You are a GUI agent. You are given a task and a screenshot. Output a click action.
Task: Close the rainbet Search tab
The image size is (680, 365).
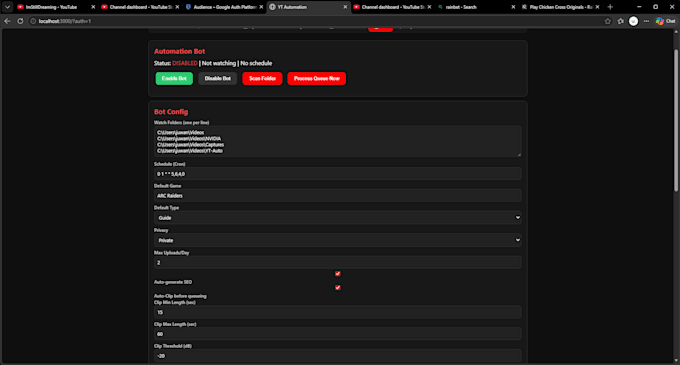pos(513,7)
